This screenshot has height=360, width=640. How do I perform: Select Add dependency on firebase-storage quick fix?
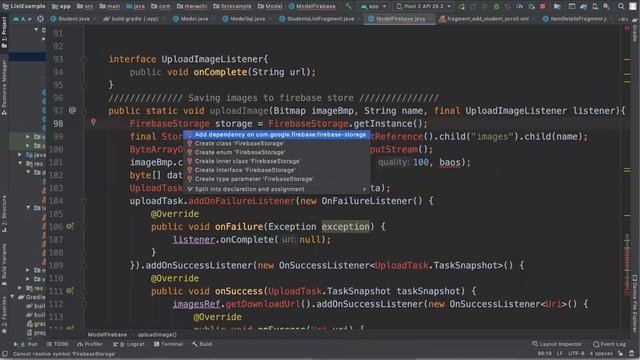pyautogui.click(x=277, y=135)
